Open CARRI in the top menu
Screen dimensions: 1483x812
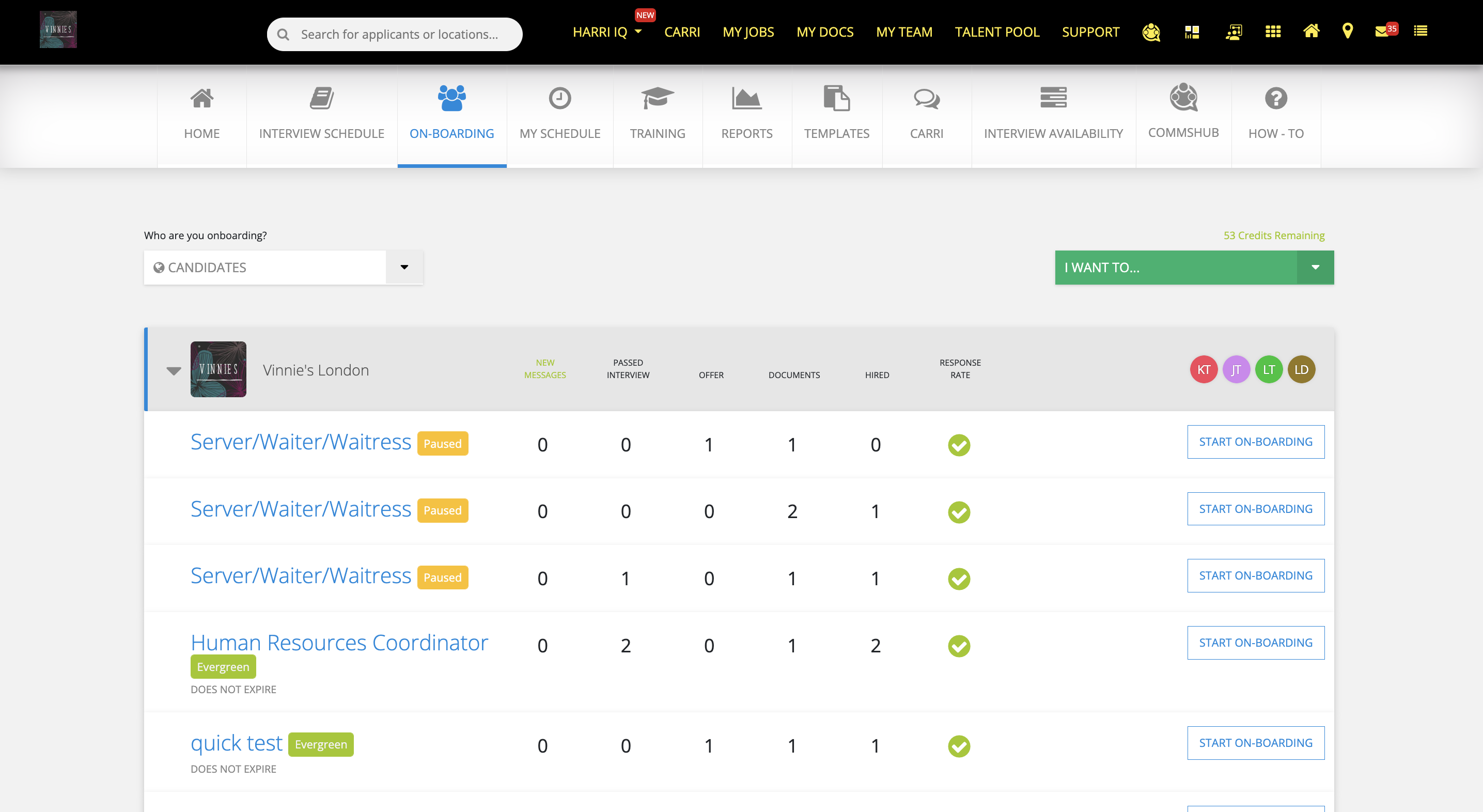point(682,32)
